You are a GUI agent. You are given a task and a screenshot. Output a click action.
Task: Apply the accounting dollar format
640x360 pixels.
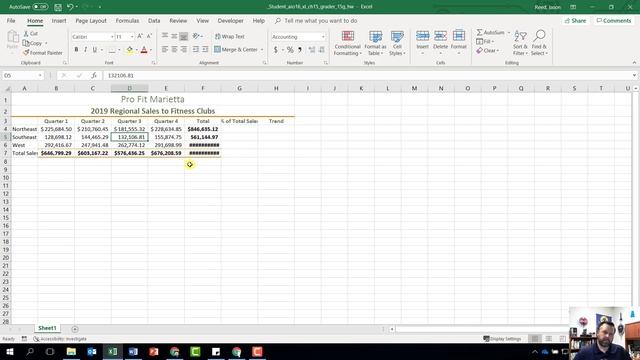(x=276, y=50)
